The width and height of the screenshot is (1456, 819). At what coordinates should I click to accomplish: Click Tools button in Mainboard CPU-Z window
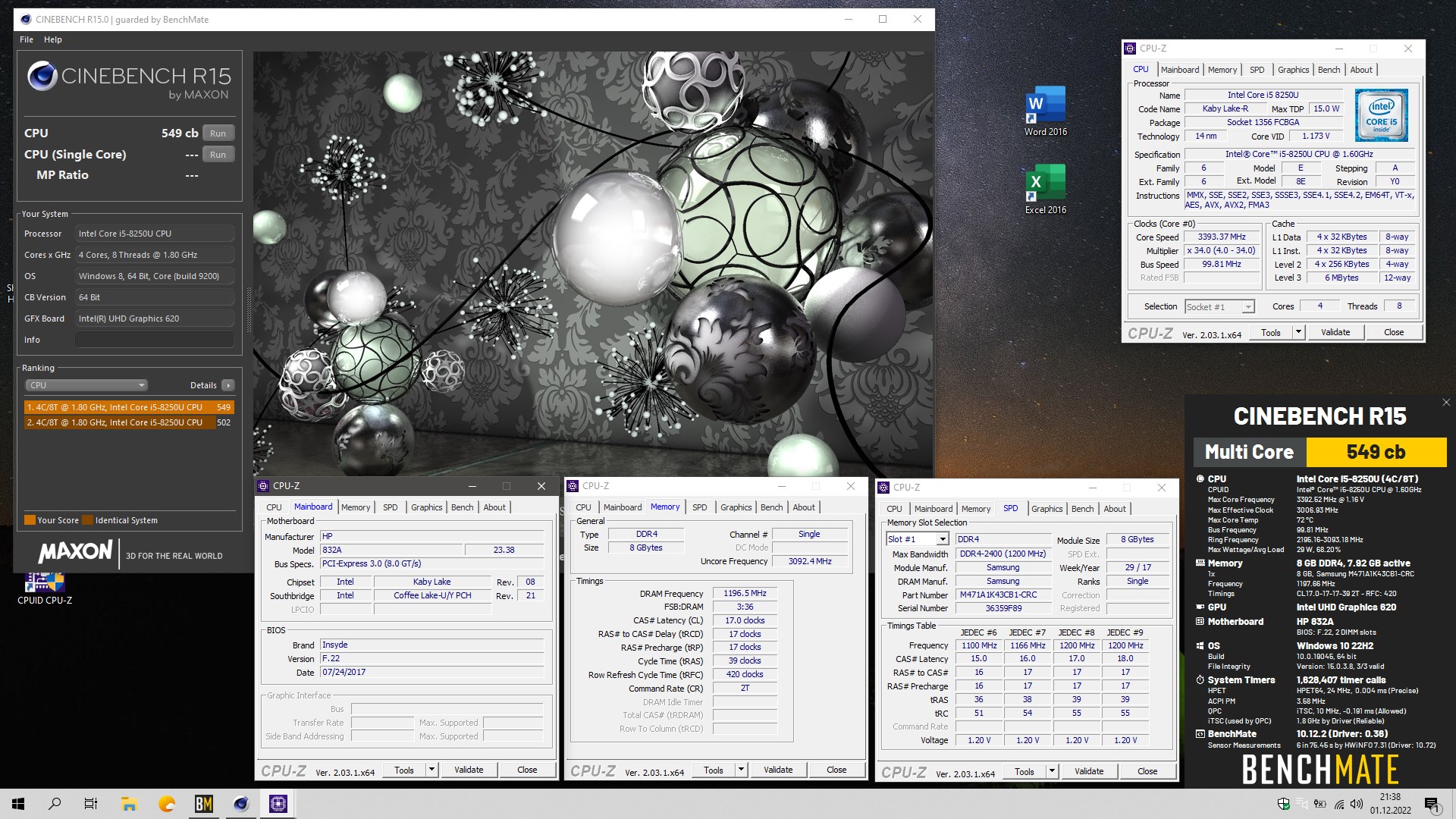click(x=404, y=770)
